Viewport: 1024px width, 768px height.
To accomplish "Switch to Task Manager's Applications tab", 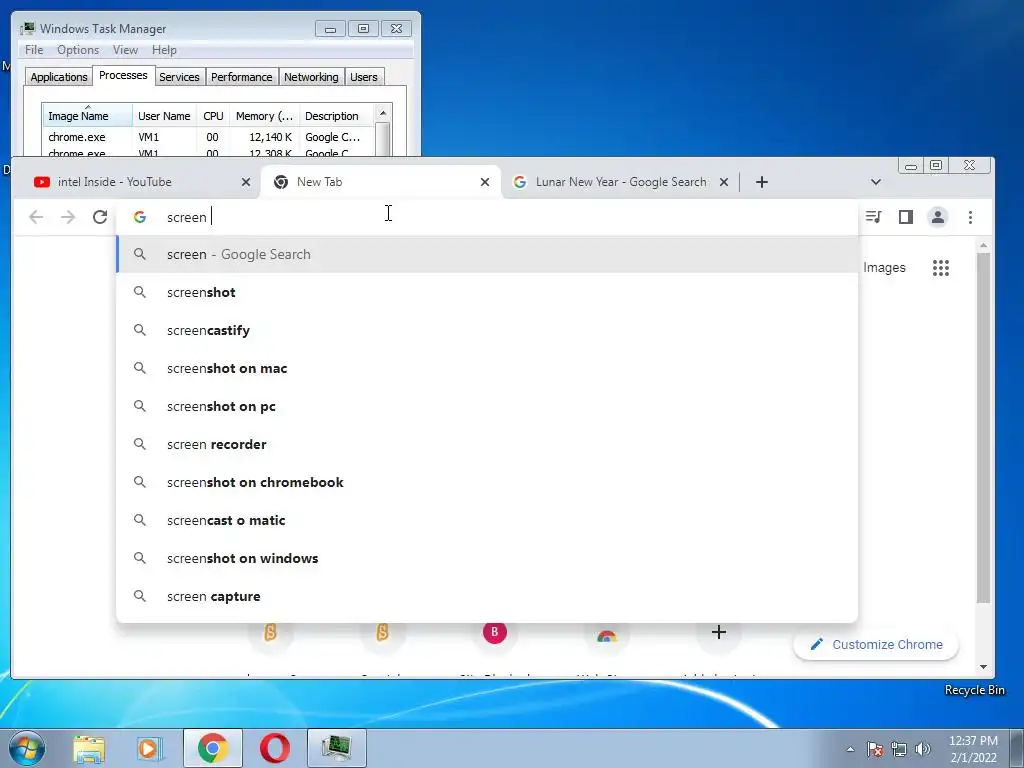I will pyautogui.click(x=59, y=77).
